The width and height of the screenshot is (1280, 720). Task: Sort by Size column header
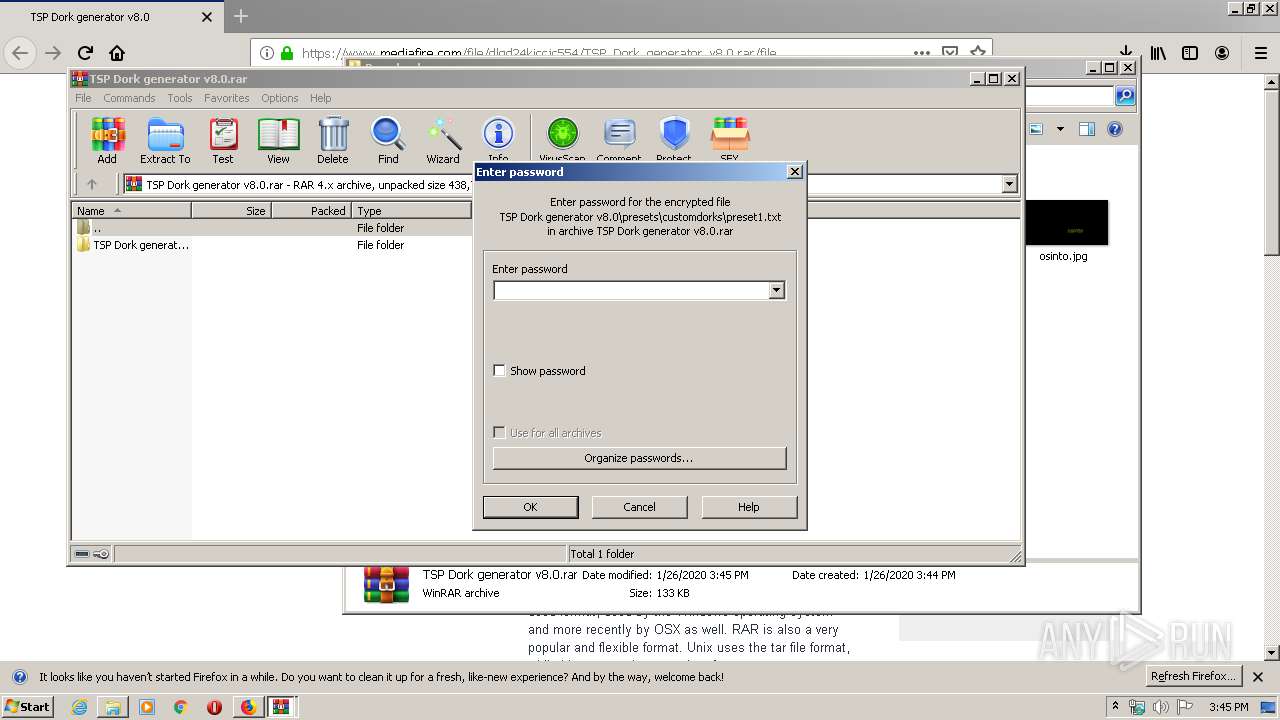[231, 211]
